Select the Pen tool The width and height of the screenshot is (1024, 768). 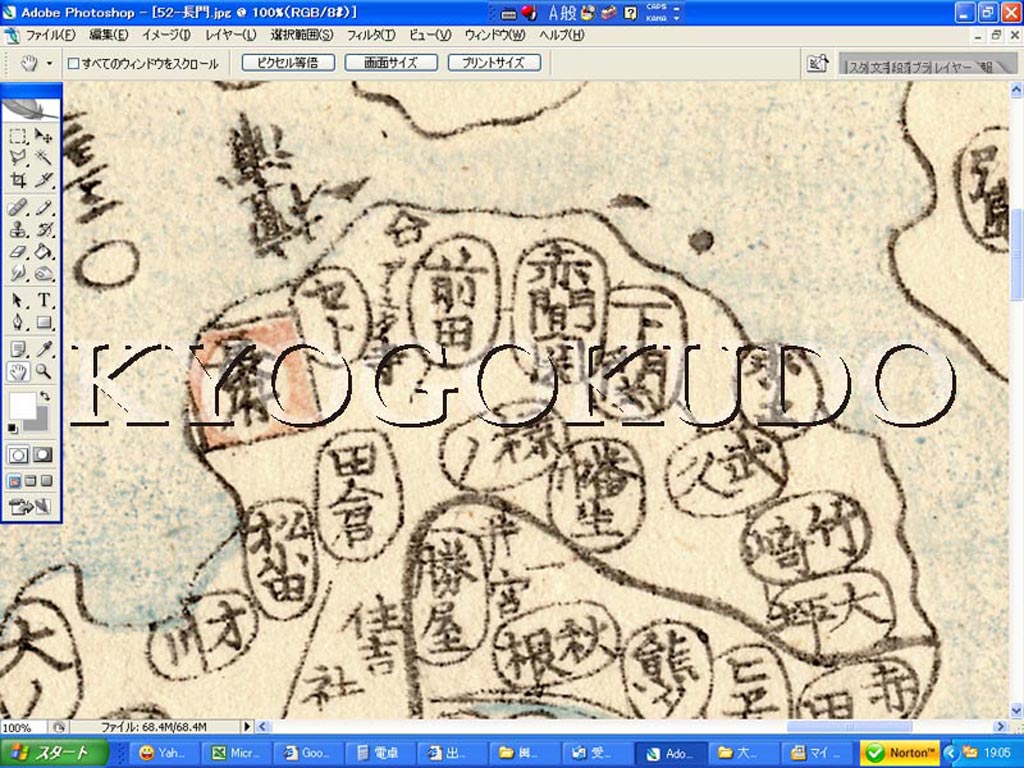tap(18, 322)
